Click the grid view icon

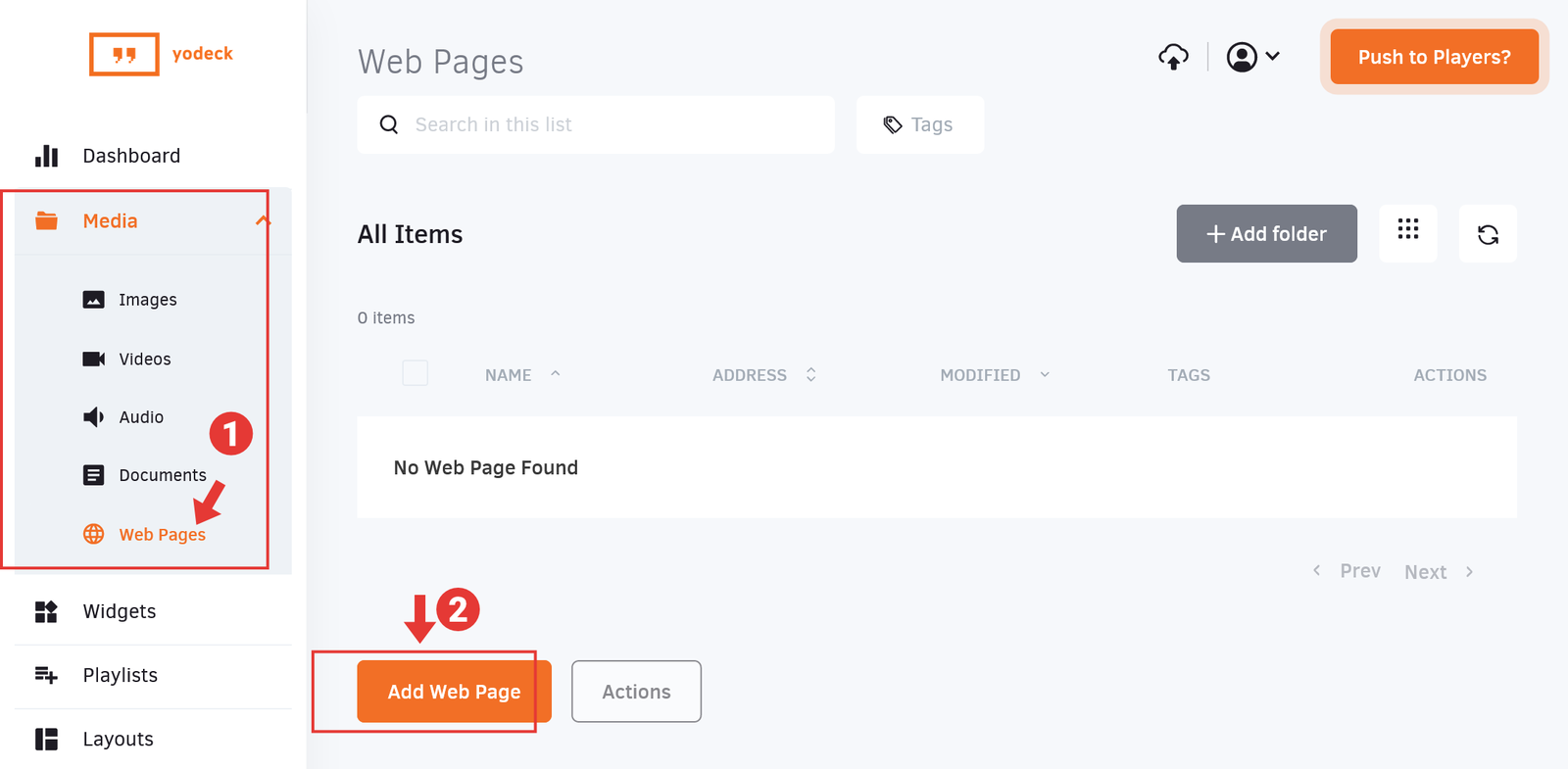[x=1407, y=230]
